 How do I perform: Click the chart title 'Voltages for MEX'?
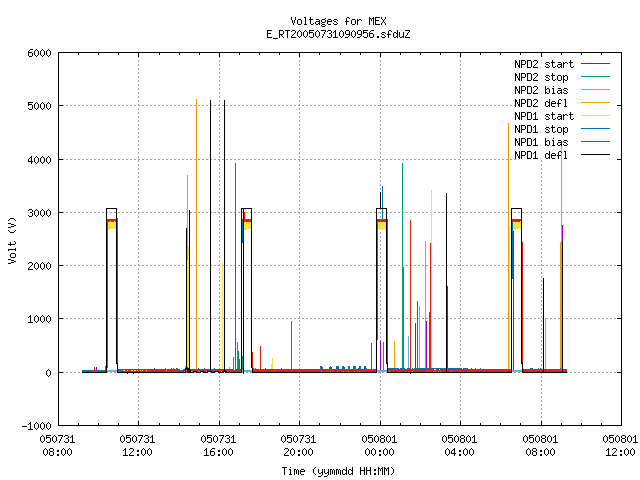338,21
